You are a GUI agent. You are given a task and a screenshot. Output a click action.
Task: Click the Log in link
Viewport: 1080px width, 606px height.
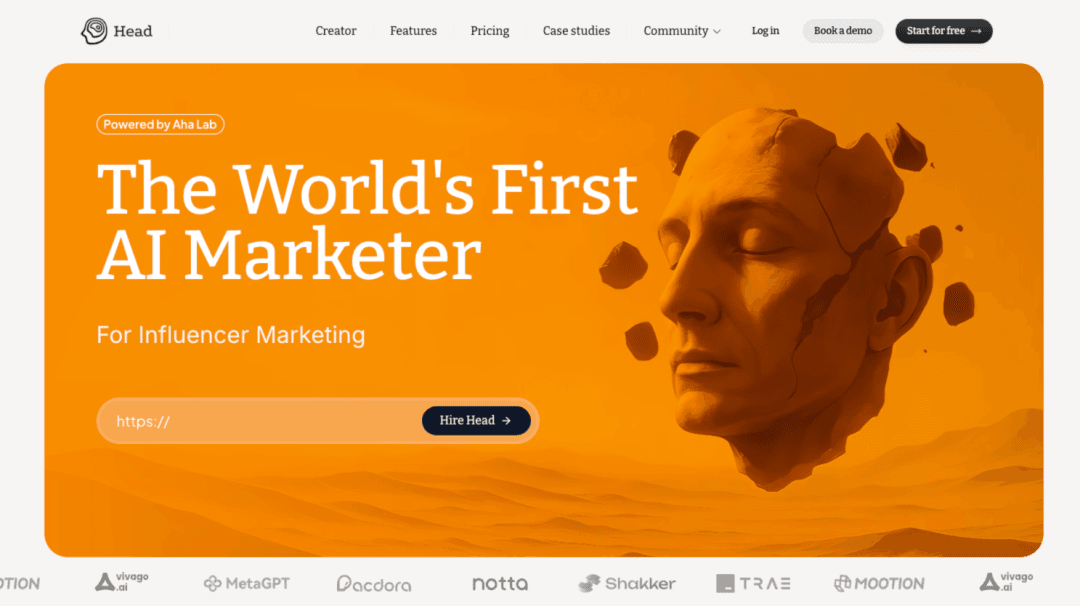coord(765,31)
